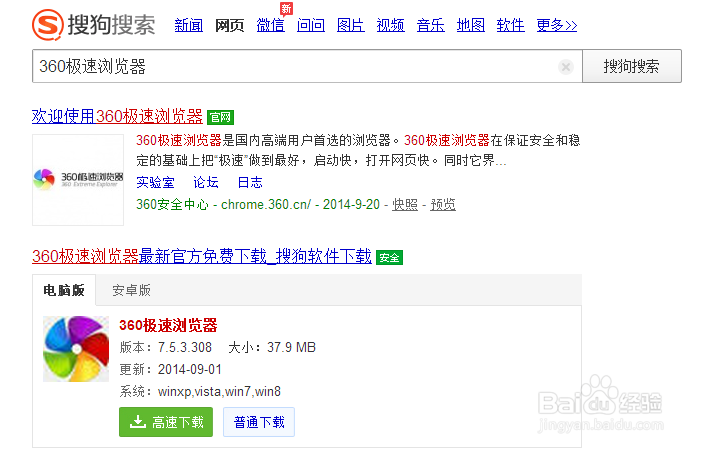Click the green 官网 badge
This screenshot has width=702, height=450.
(220, 117)
